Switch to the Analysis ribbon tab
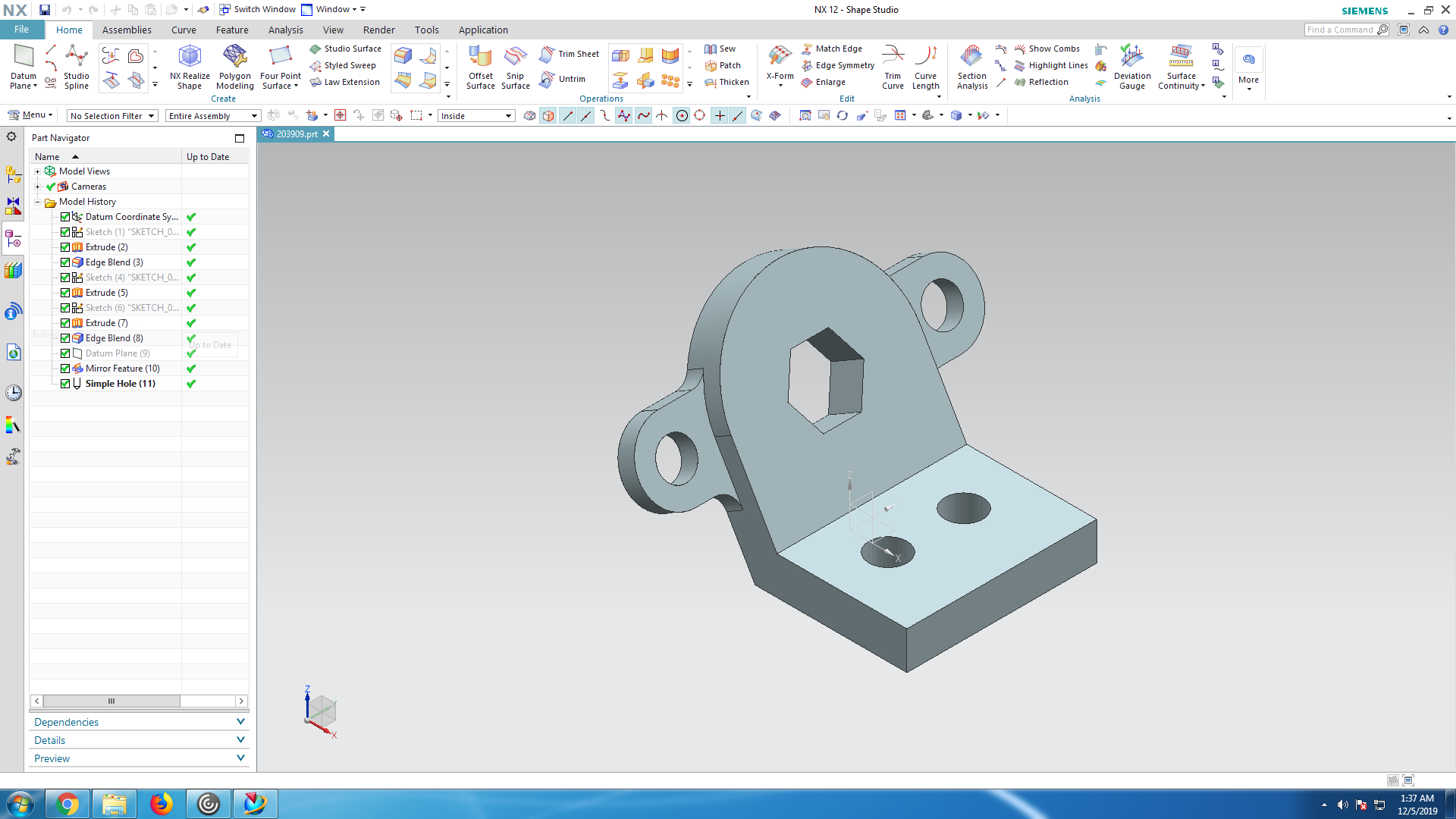The width and height of the screenshot is (1456, 819). (285, 30)
